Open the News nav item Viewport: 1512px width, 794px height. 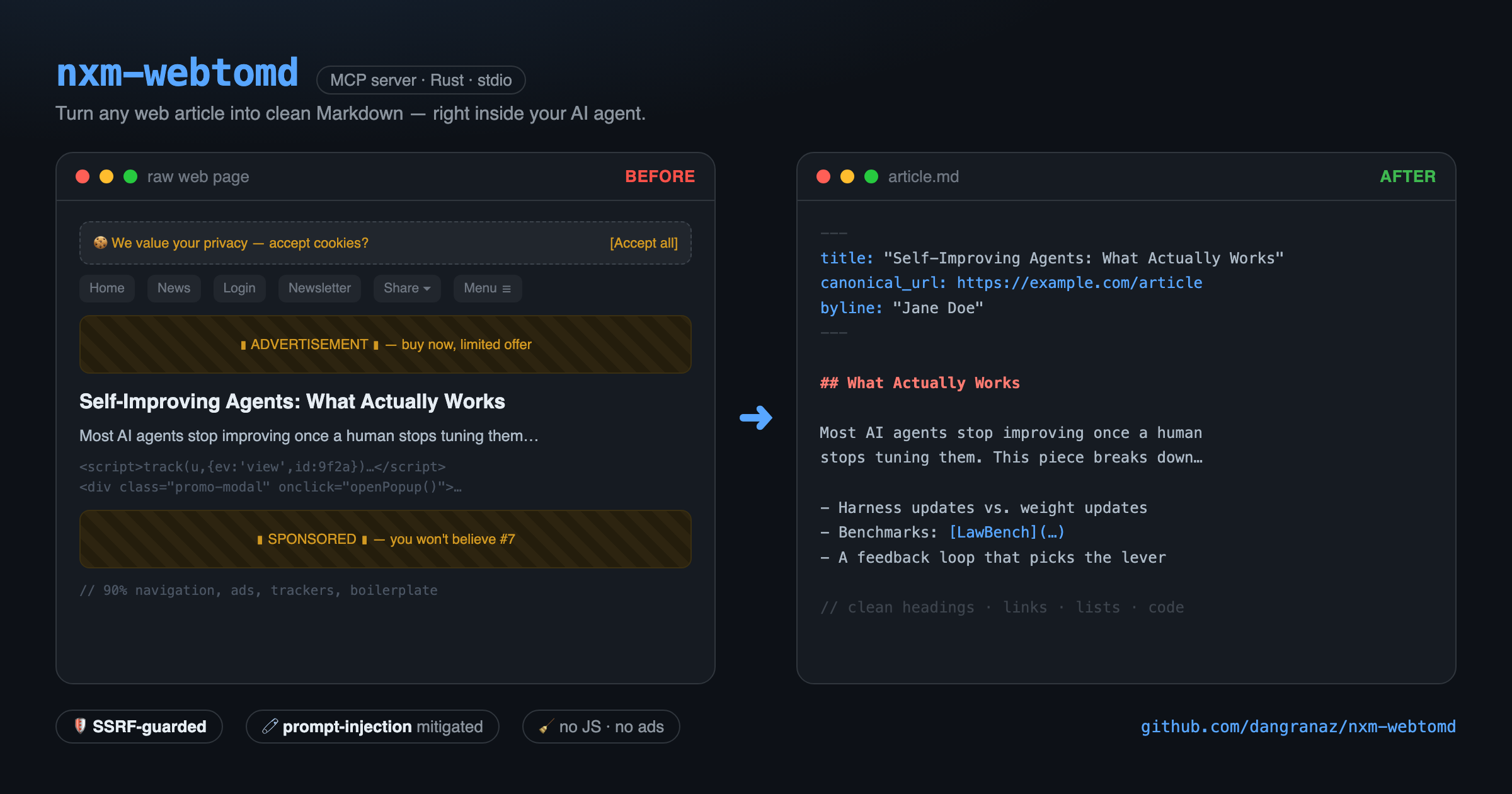click(174, 288)
